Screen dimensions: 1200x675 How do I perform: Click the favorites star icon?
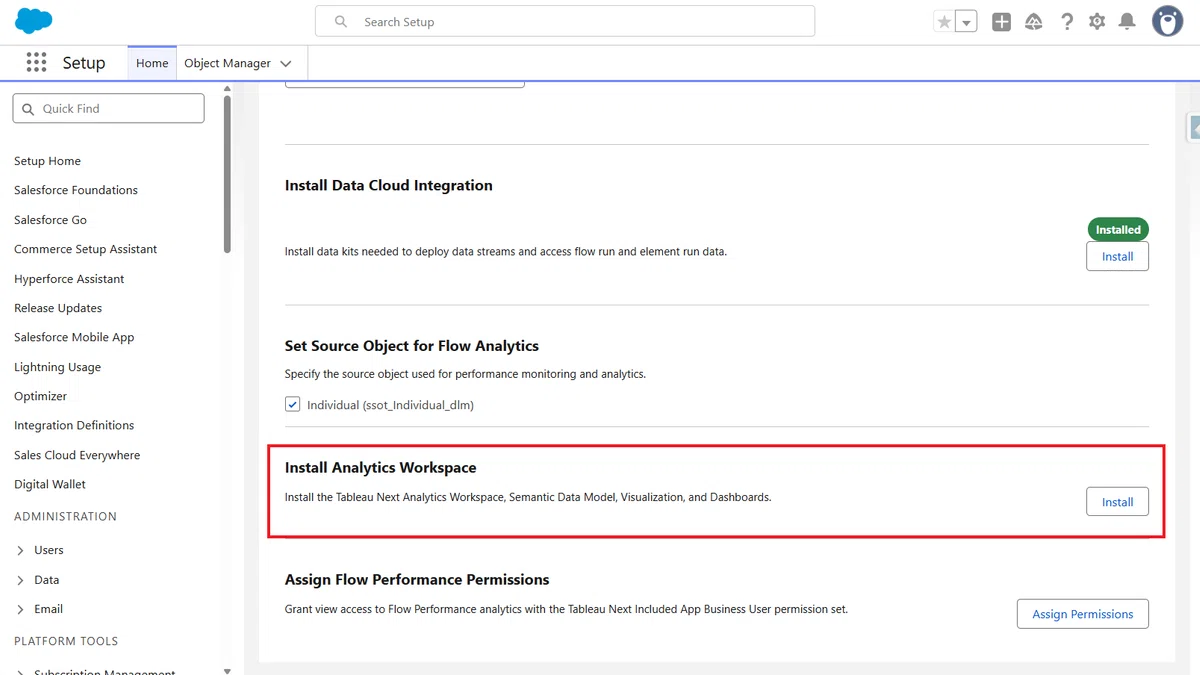(x=944, y=22)
